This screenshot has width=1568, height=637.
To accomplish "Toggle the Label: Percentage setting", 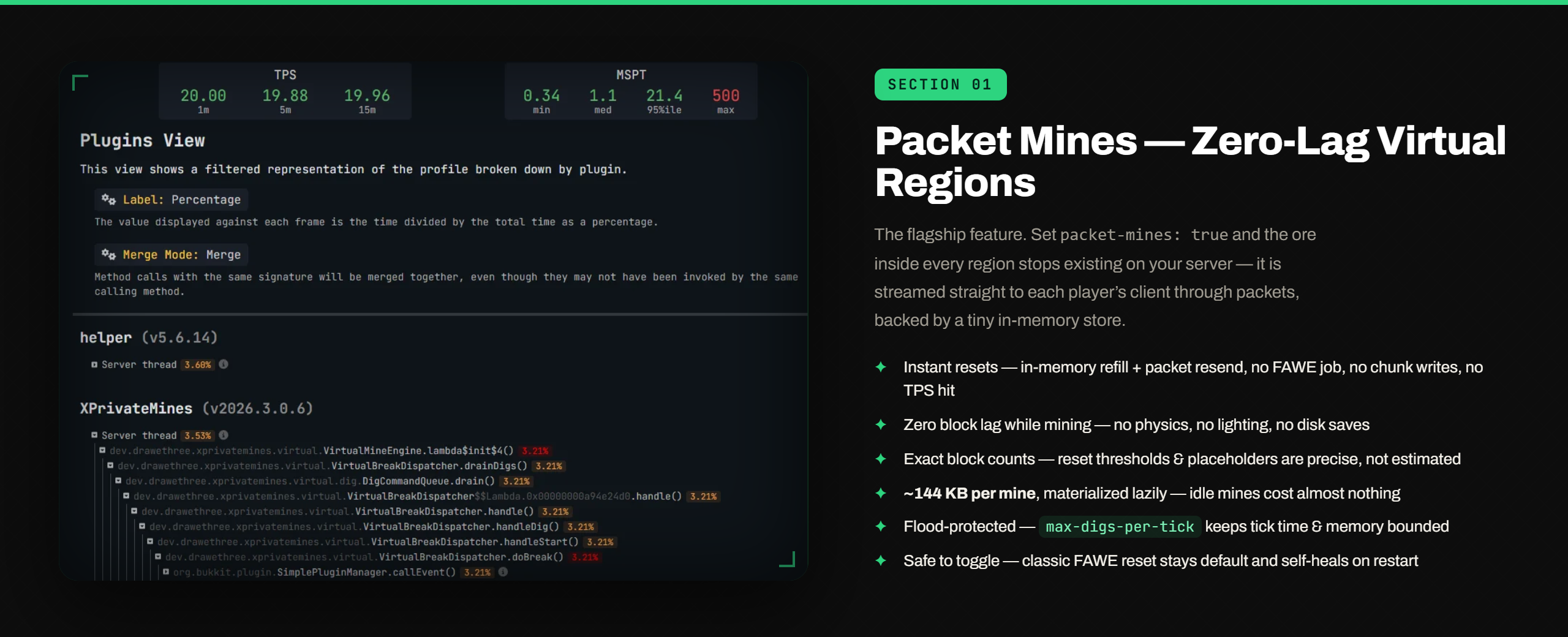I will pyautogui.click(x=171, y=200).
